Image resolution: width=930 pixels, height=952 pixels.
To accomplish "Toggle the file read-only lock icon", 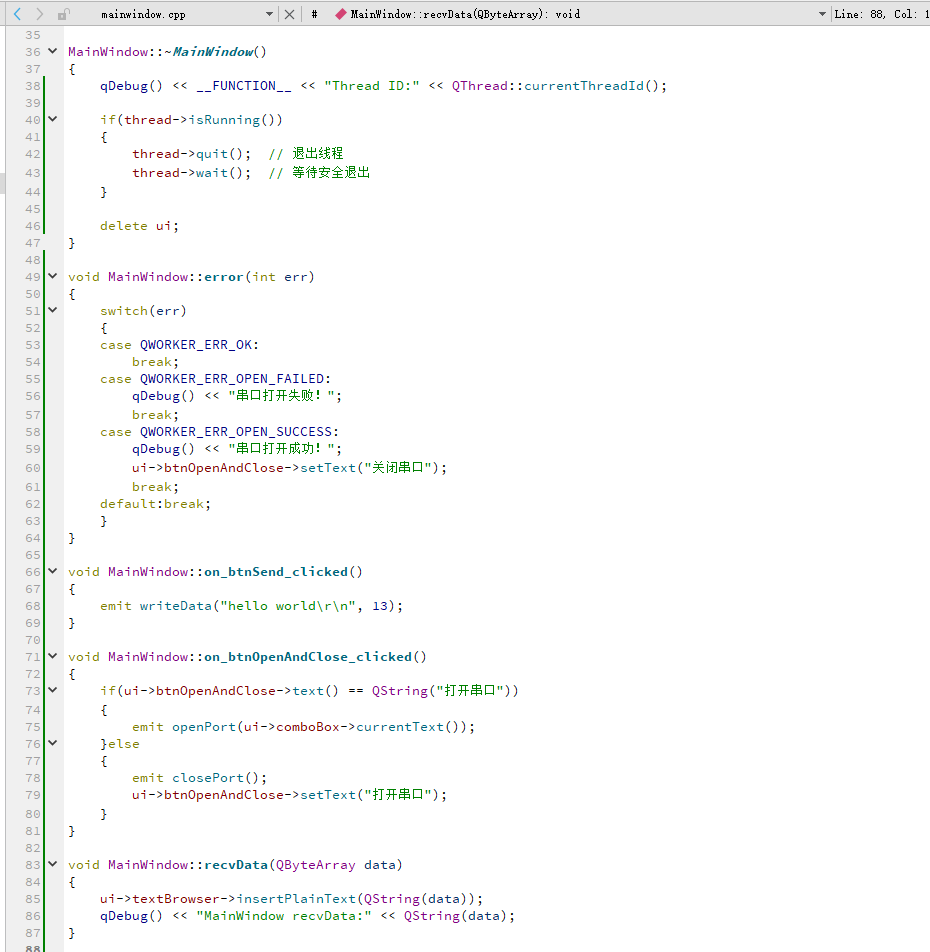I will (x=63, y=14).
